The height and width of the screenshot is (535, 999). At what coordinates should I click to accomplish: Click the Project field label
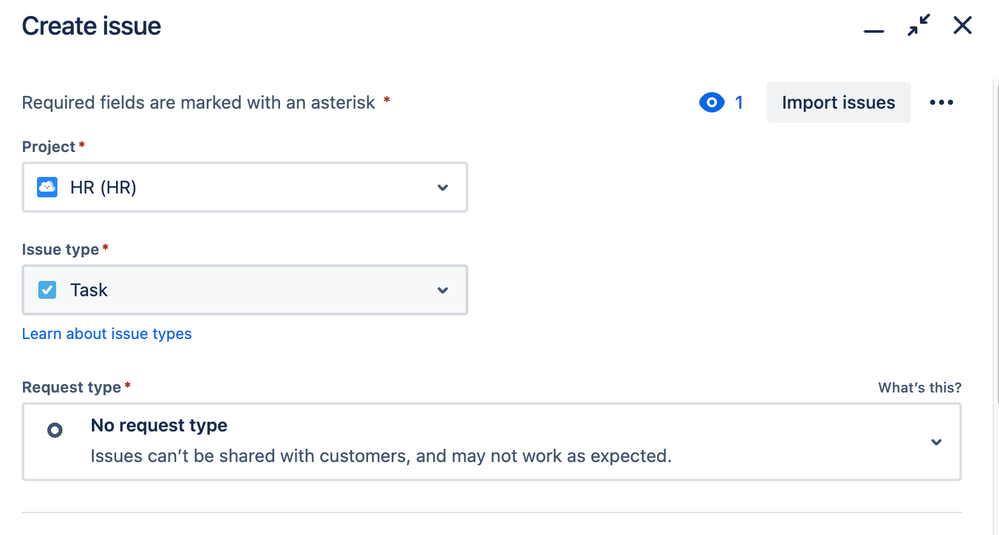tap(49, 147)
